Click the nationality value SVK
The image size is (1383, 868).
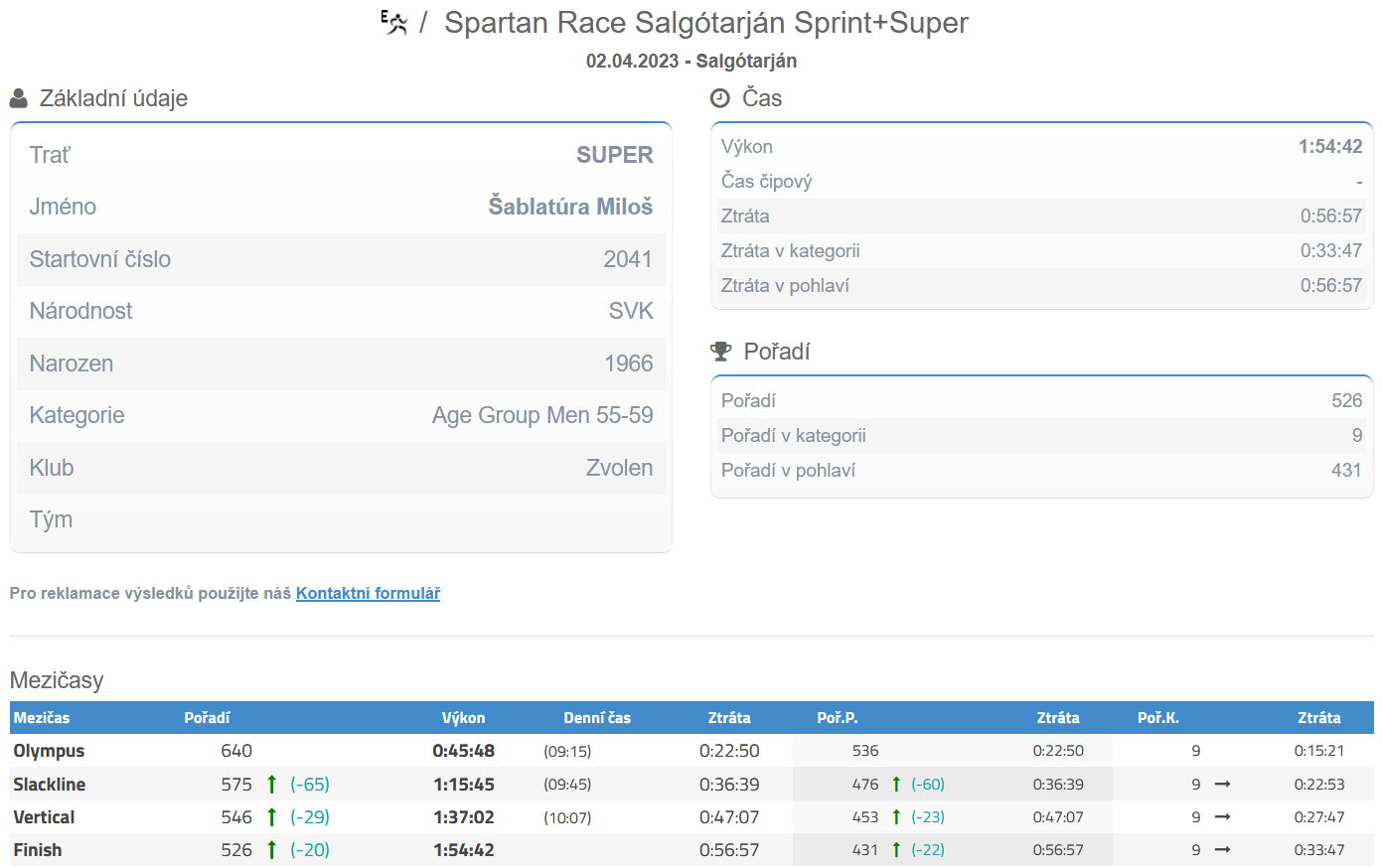[x=631, y=311]
